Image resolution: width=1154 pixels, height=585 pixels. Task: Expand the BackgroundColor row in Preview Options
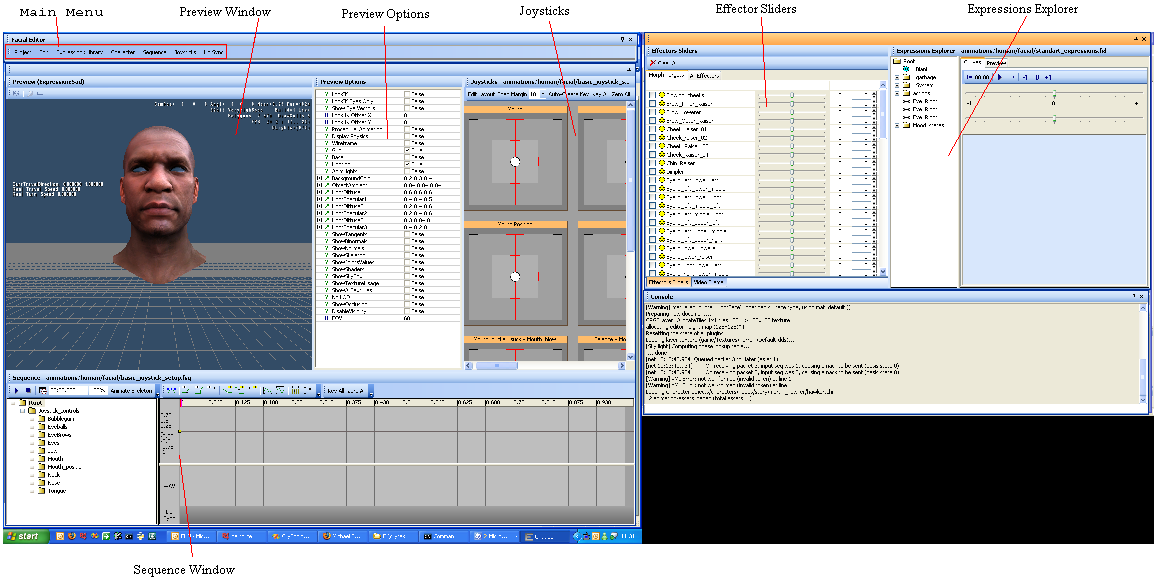click(x=318, y=177)
